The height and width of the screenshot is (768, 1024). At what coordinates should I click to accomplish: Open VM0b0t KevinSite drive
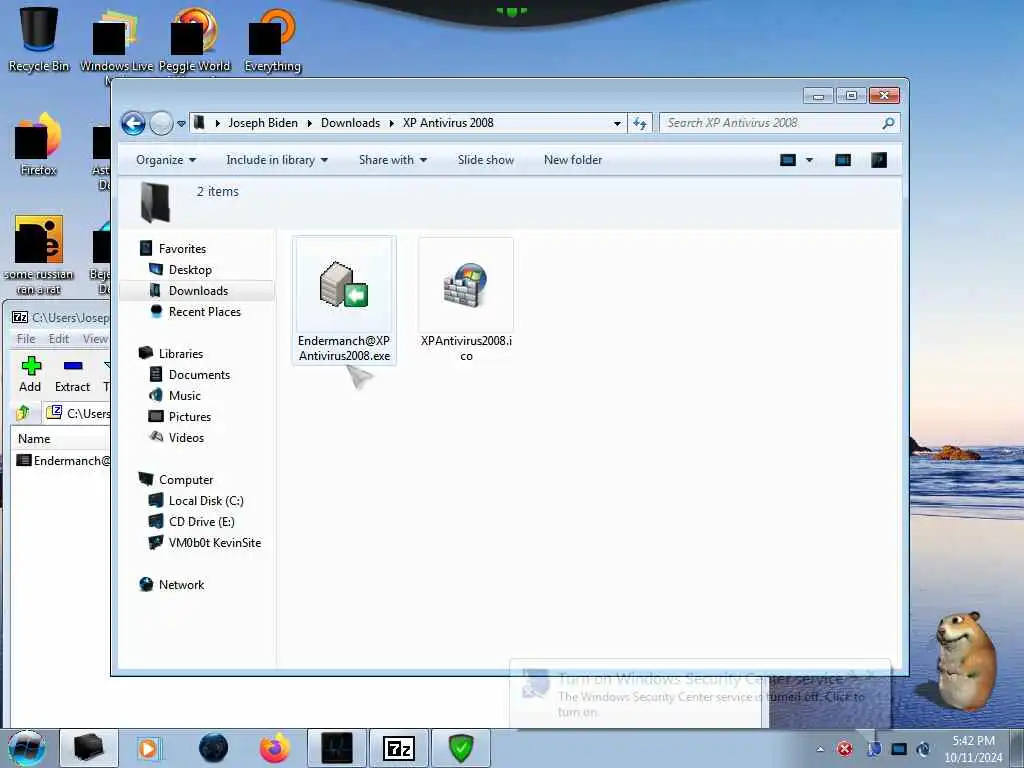[214, 543]
